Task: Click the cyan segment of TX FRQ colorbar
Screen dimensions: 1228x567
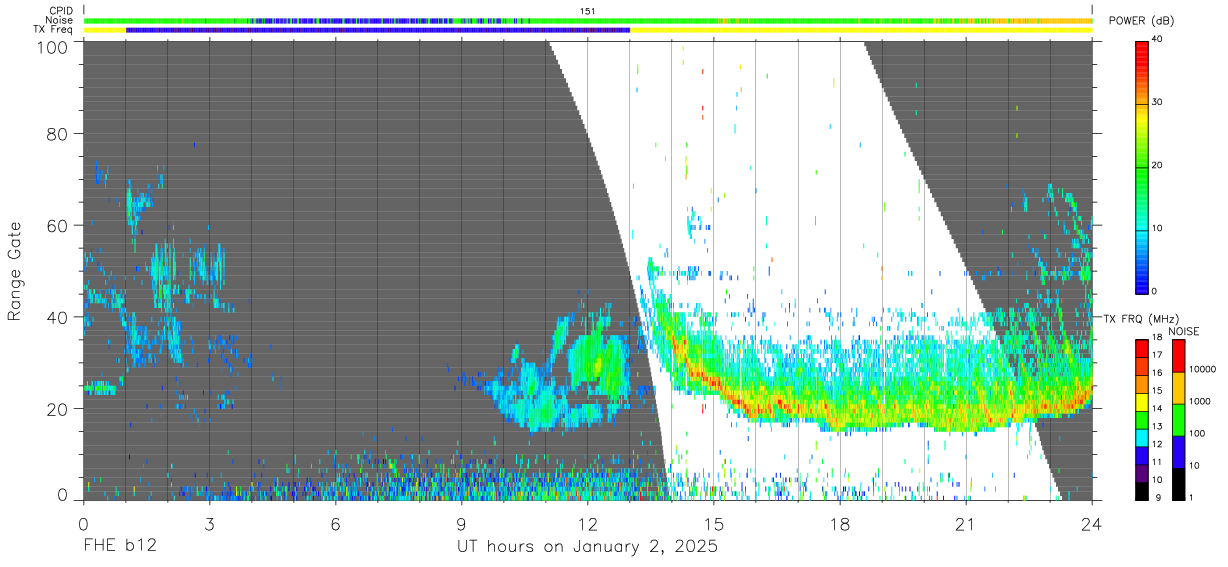Action: tap(1141, 436)
